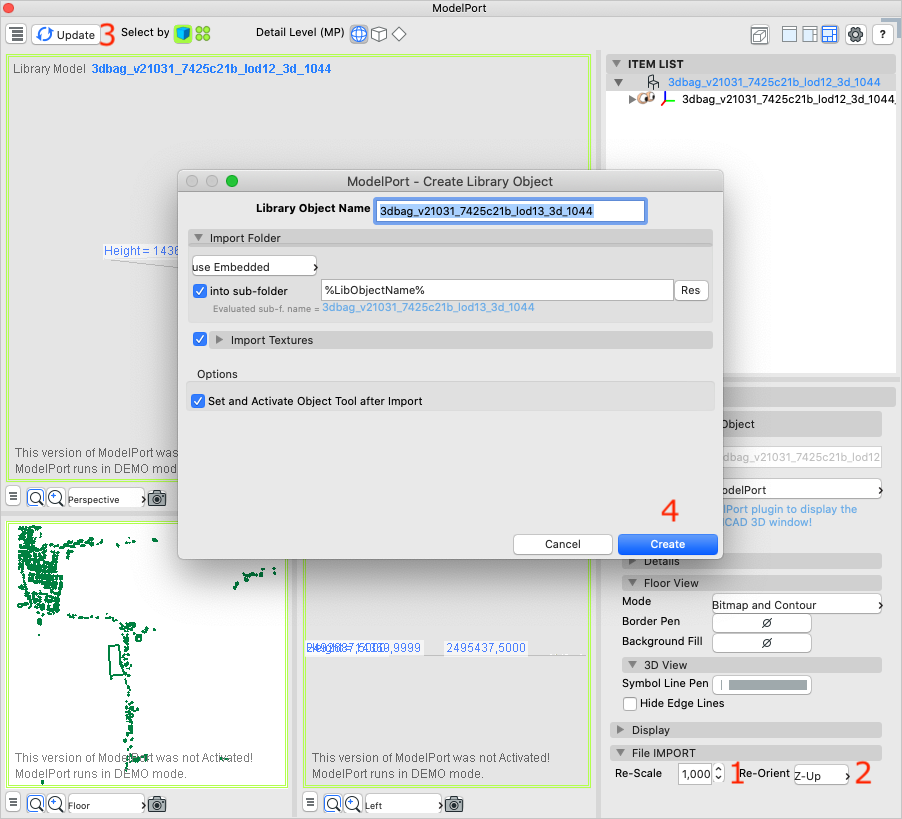Zoom to fit in Floor view
The image size is (902, 819).
point(36,804)
